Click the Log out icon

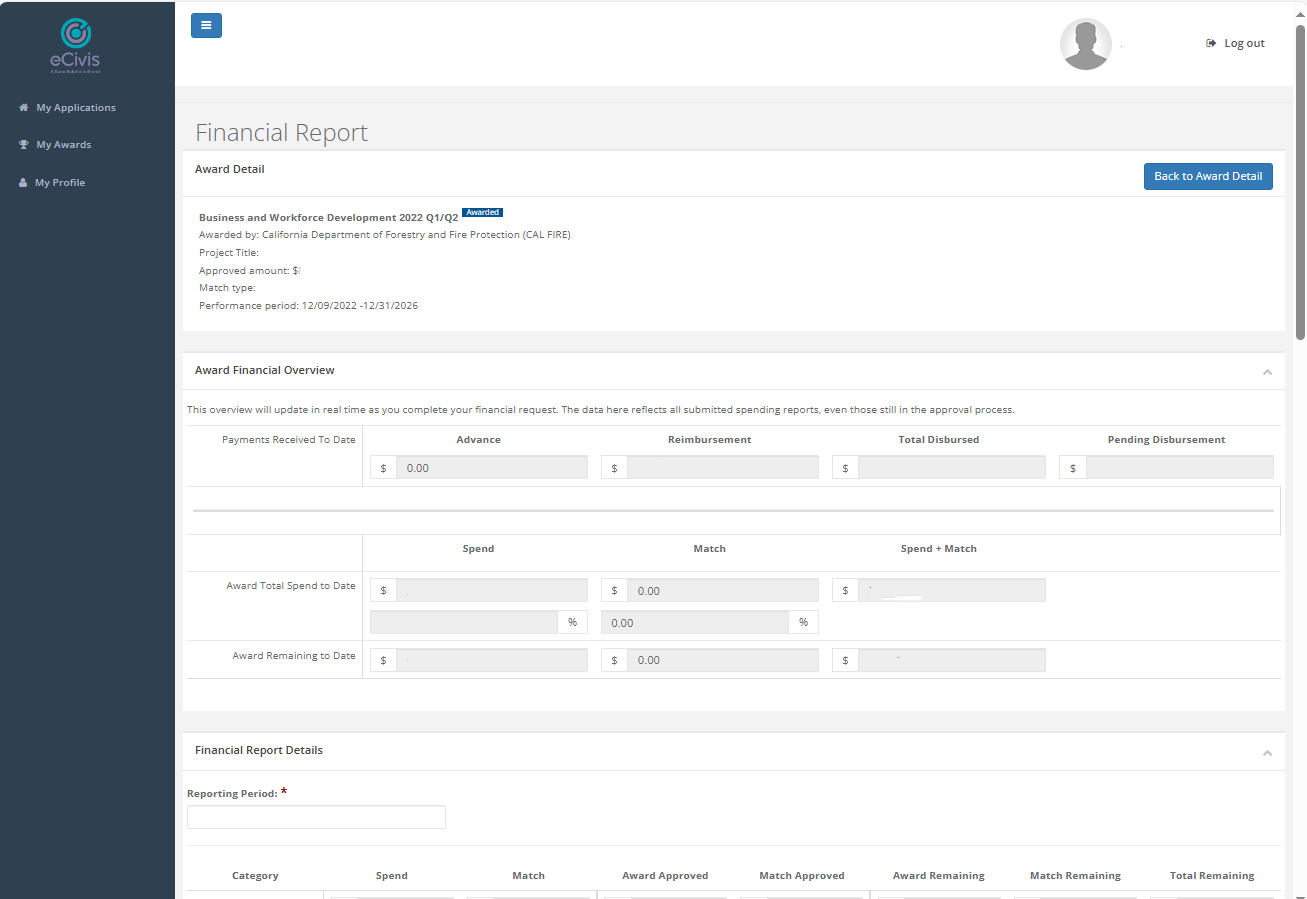1211,43
